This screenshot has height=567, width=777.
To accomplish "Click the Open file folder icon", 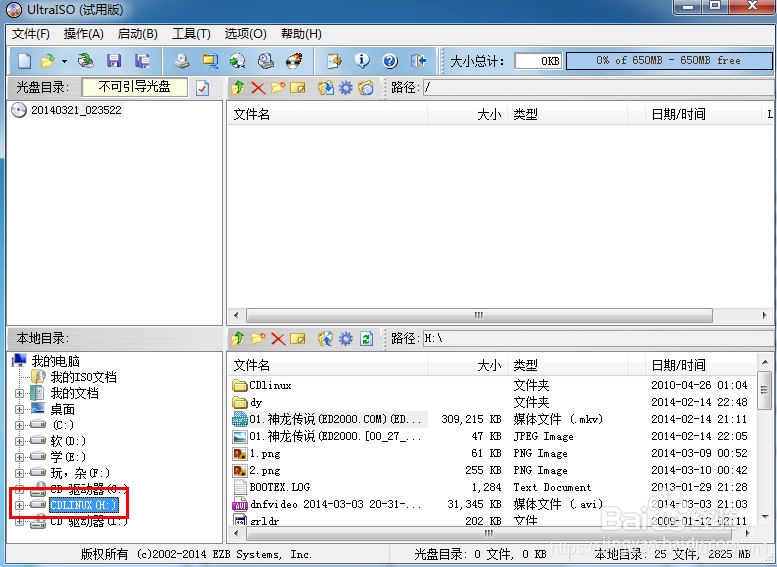I will coord(48,61).
